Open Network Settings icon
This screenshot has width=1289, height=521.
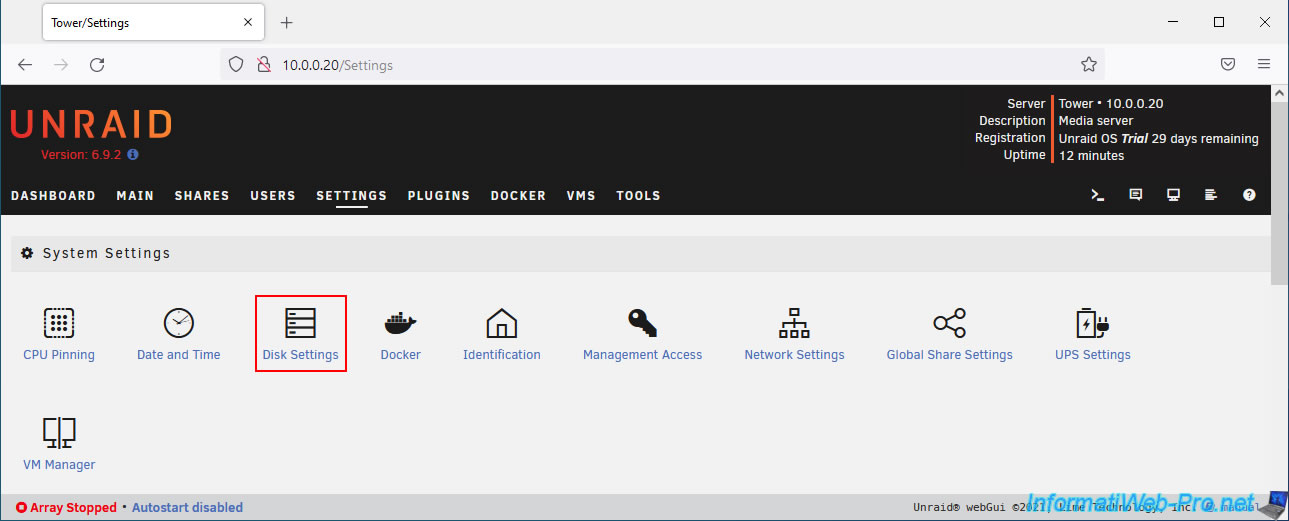(794, 323)
